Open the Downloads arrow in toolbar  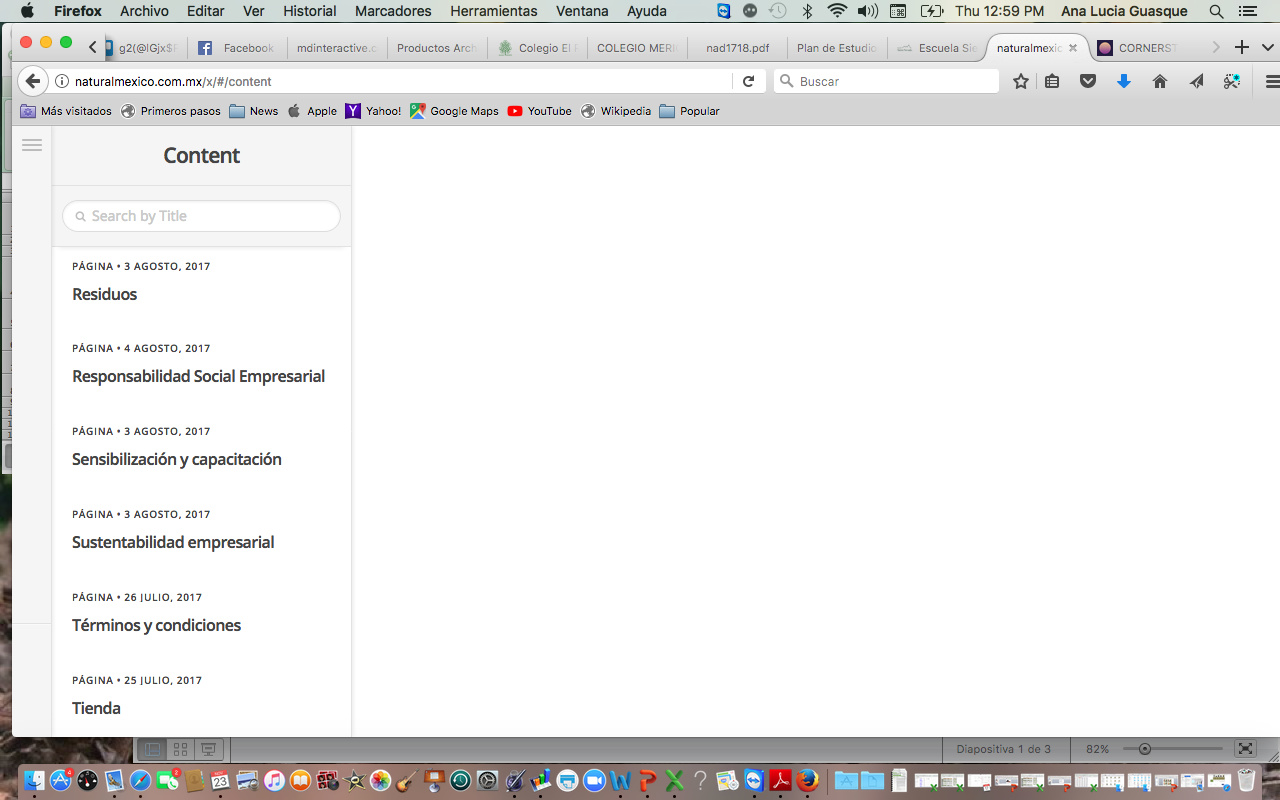tap(1123, 81)
